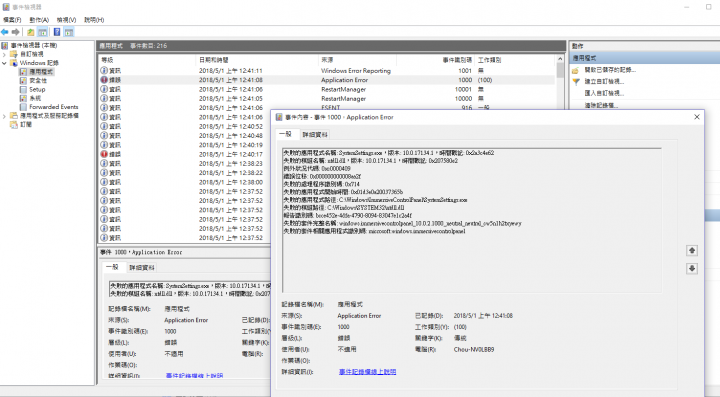Click the 事件檢視器 (本機) root icon
The height and width of the screenshot is (397, 720).
pyautogui.click(x=5, y=45)
